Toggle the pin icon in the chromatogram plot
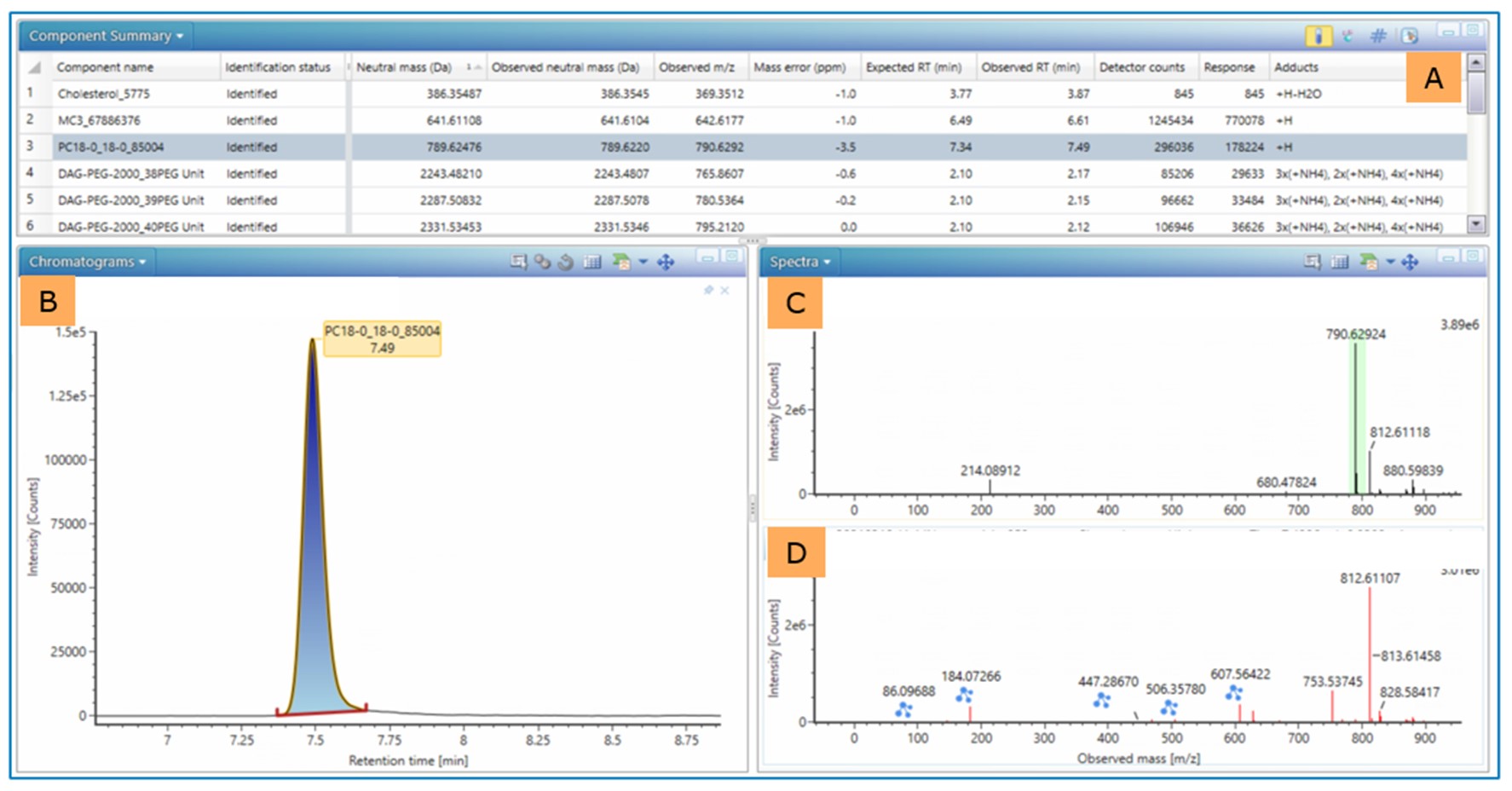This screenshot has width=1512, height=791. click(x=708, y=291)
